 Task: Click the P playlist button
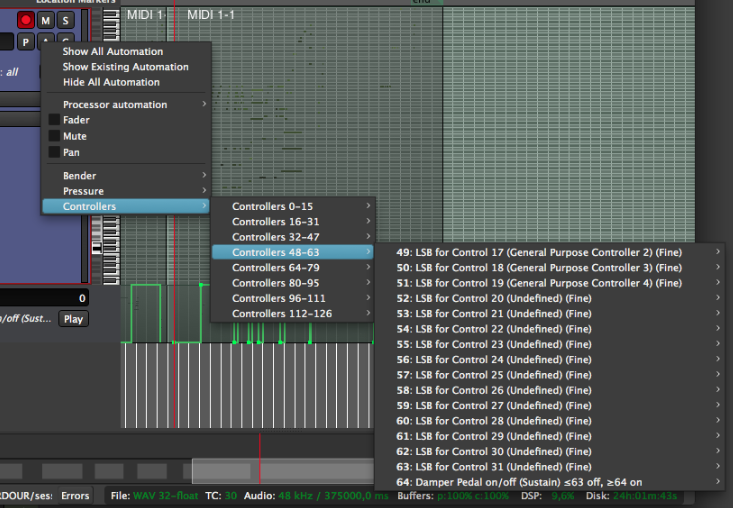pos(26,41)
